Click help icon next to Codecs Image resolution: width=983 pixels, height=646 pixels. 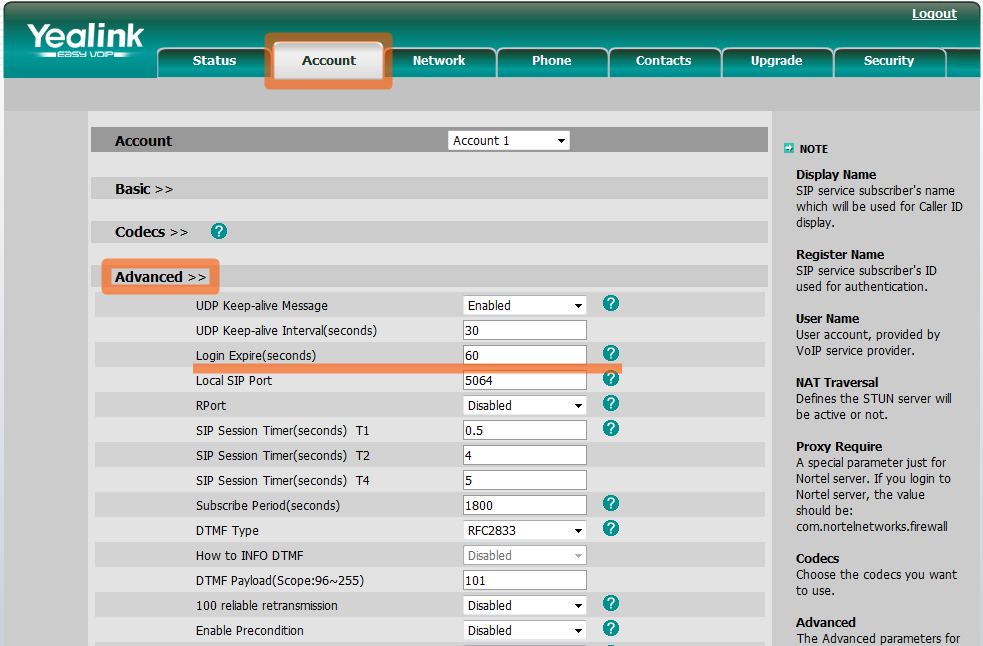click(x=219, y=231)
